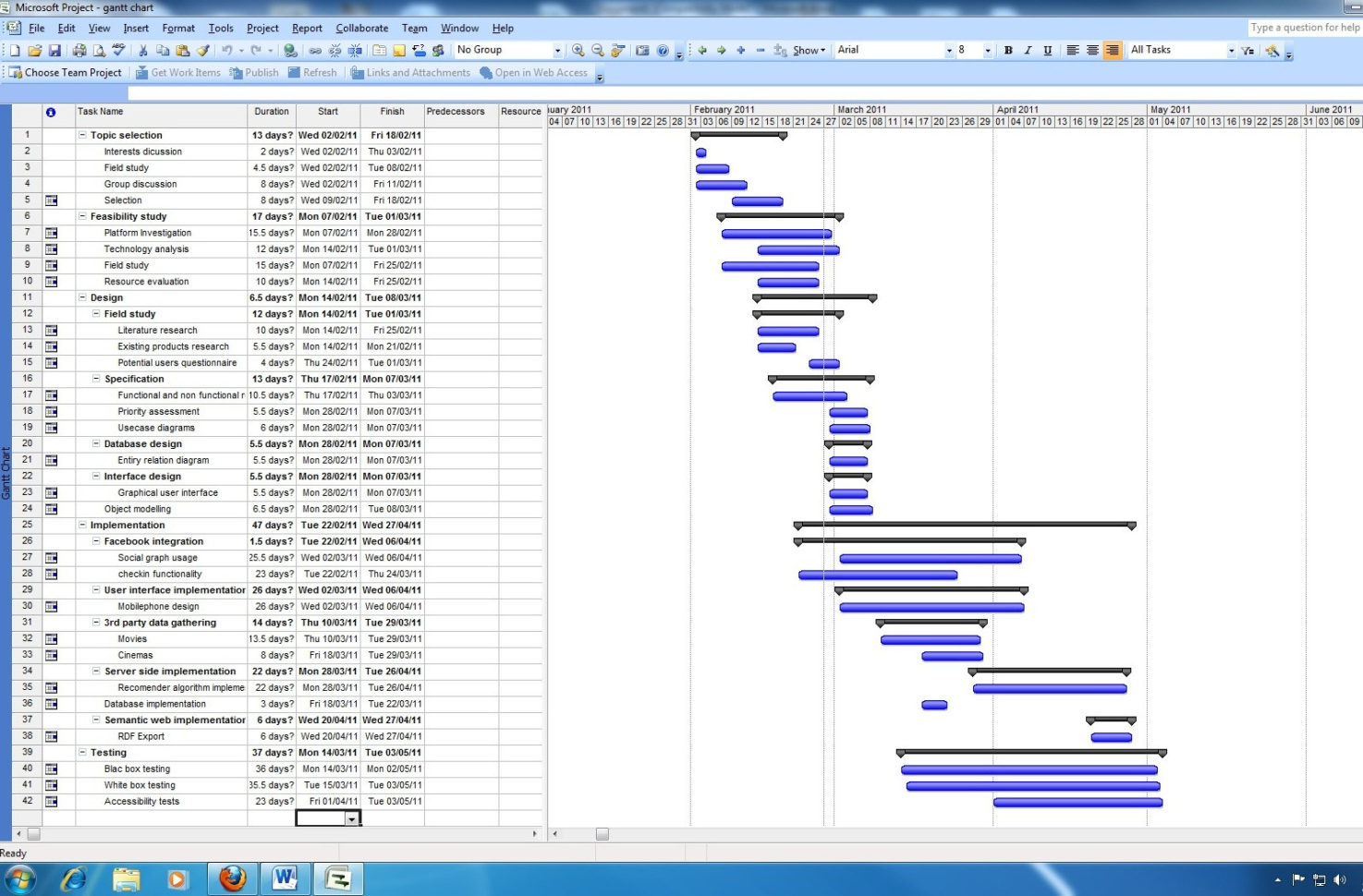Create a new project file
Viewport: 1363px width, 896px height.
[14, 51]
